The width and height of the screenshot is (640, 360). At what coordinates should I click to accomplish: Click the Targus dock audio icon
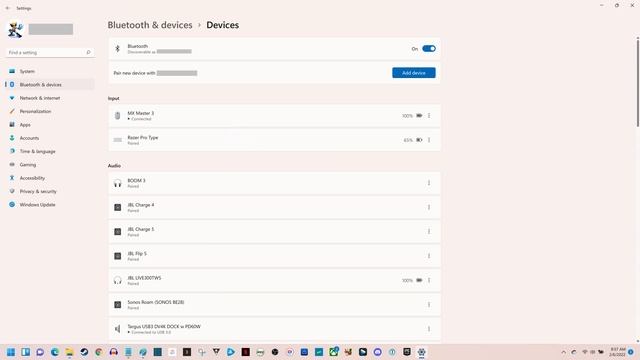[118, 329]
